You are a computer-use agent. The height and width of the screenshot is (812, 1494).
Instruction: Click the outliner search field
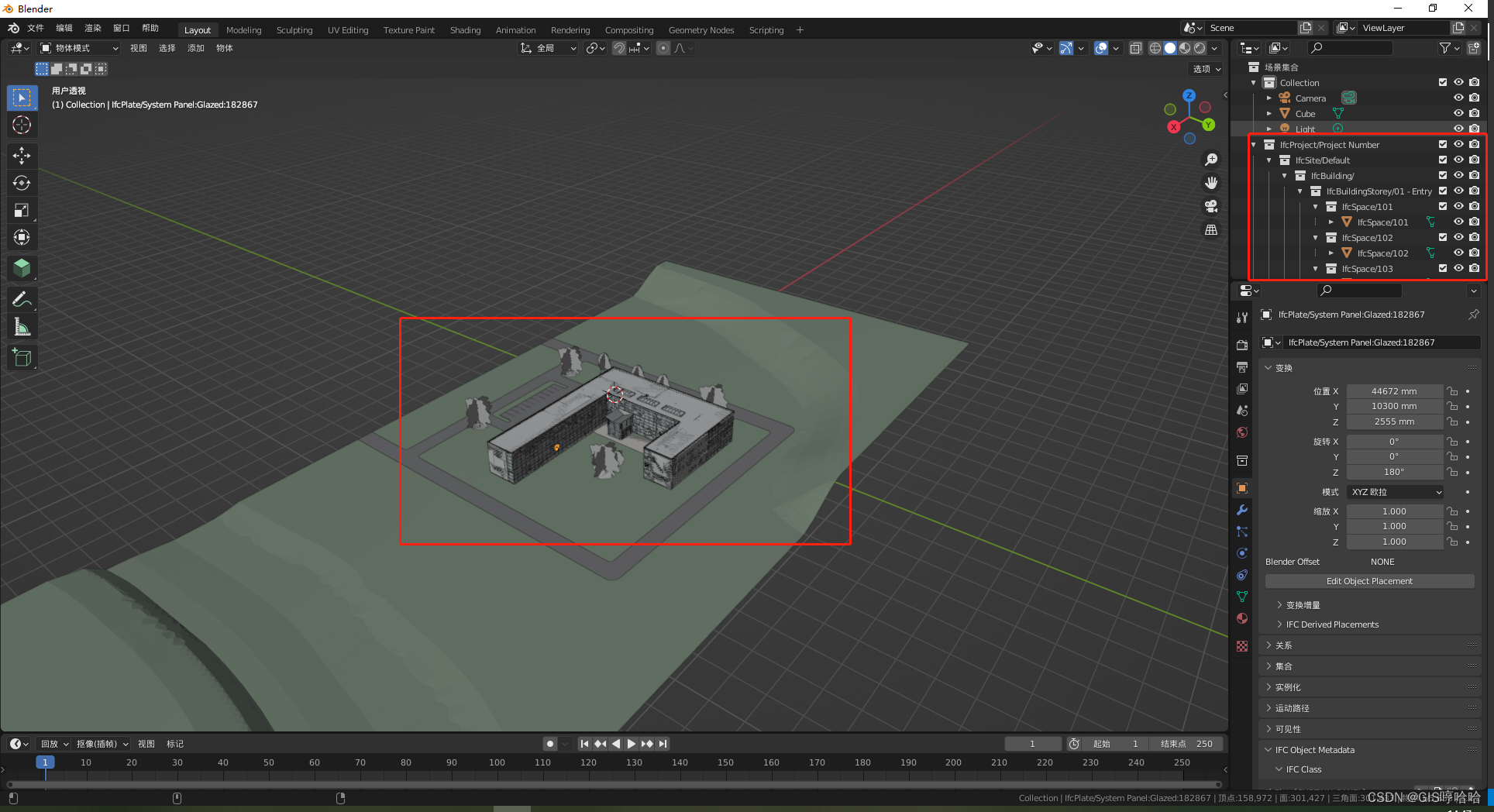tap(1350, 47)
